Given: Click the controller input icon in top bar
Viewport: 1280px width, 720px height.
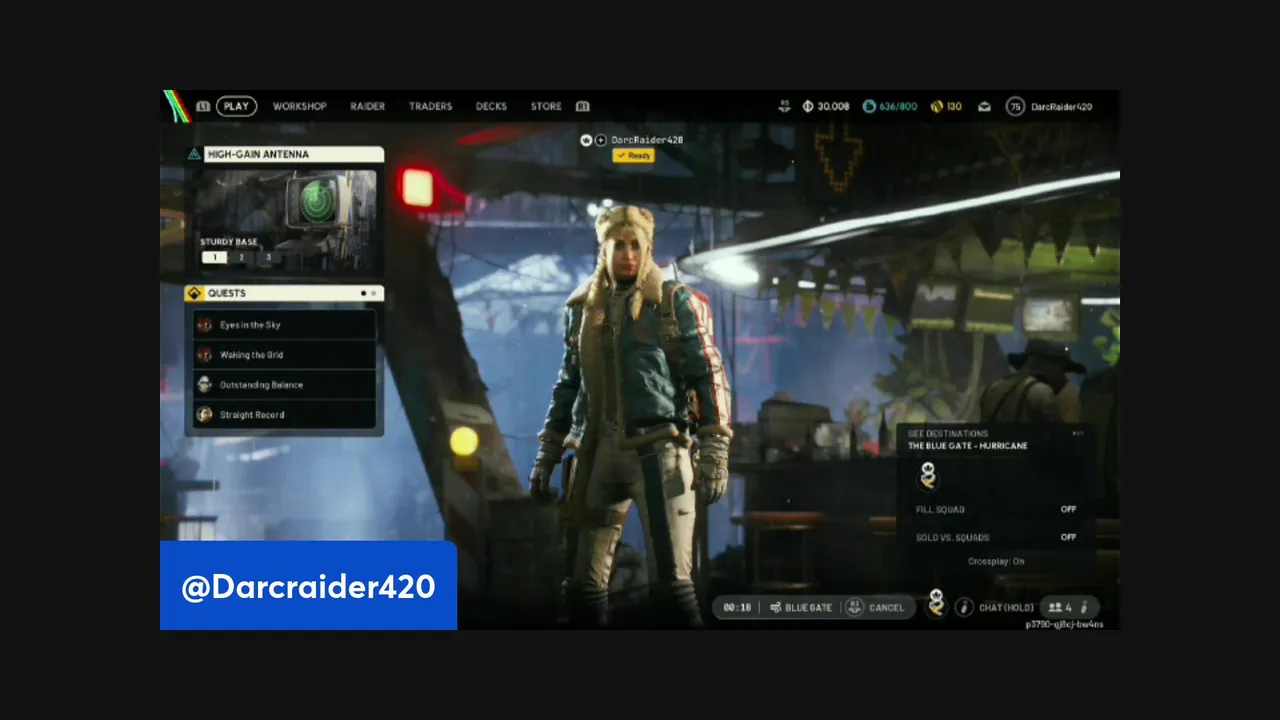Looking at the screenshot, I should 785,106.
